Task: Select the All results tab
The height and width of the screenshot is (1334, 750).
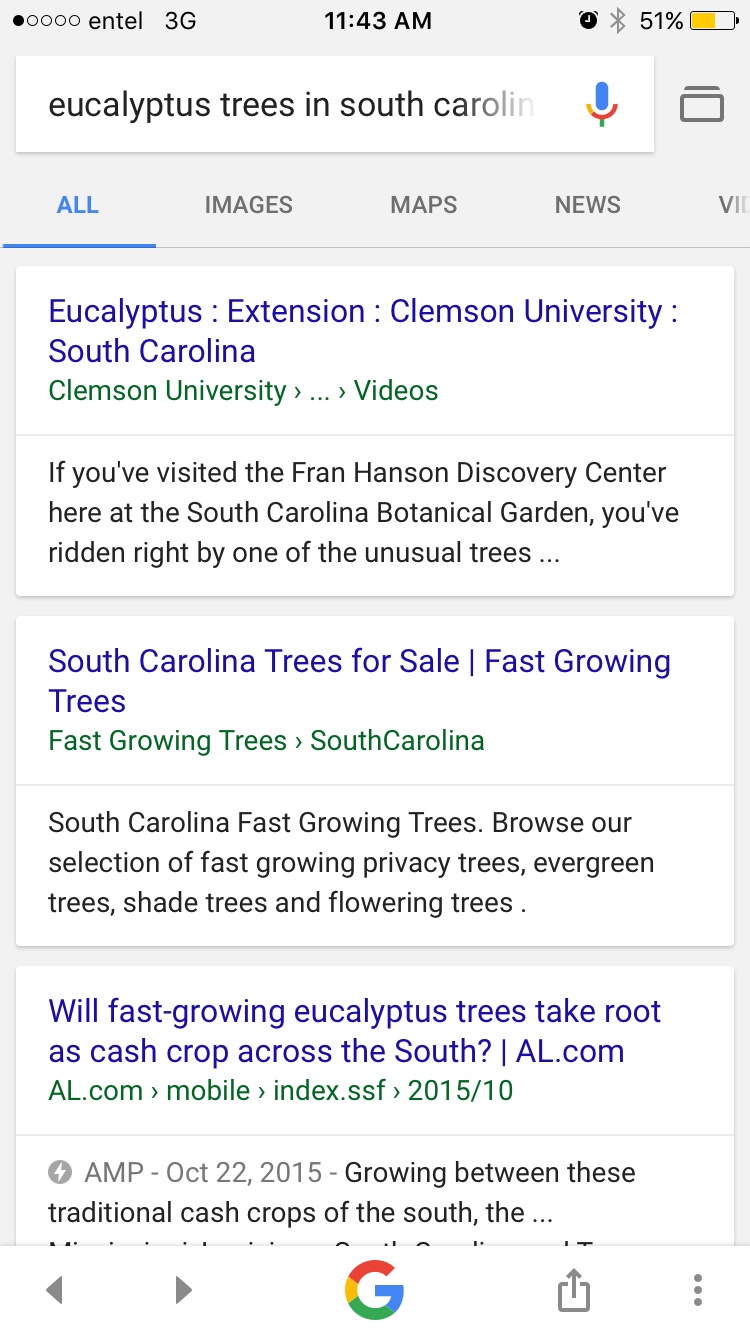Action: [x=78, y=205]
